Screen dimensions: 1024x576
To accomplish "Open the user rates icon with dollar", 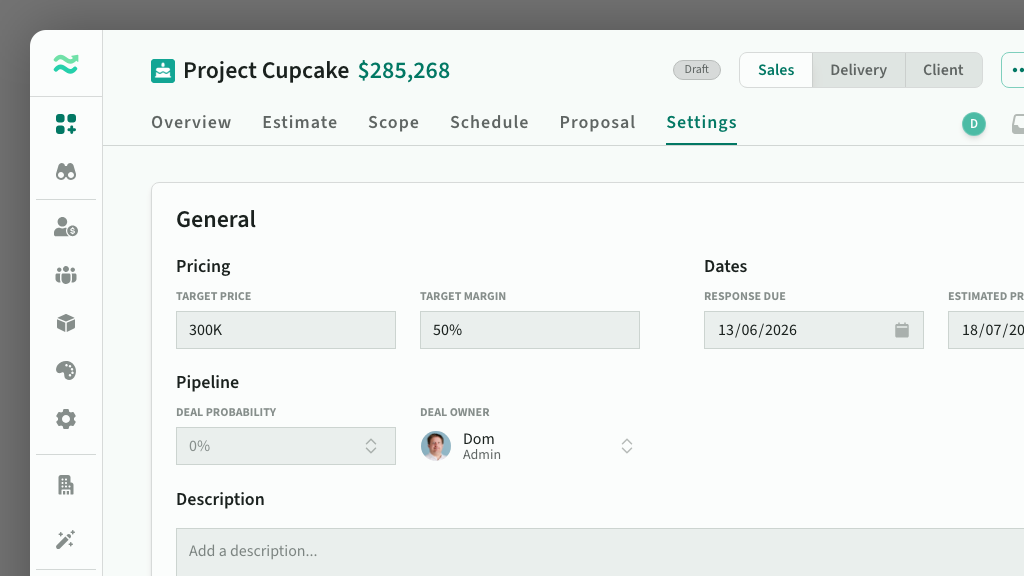I will (66, 227).
